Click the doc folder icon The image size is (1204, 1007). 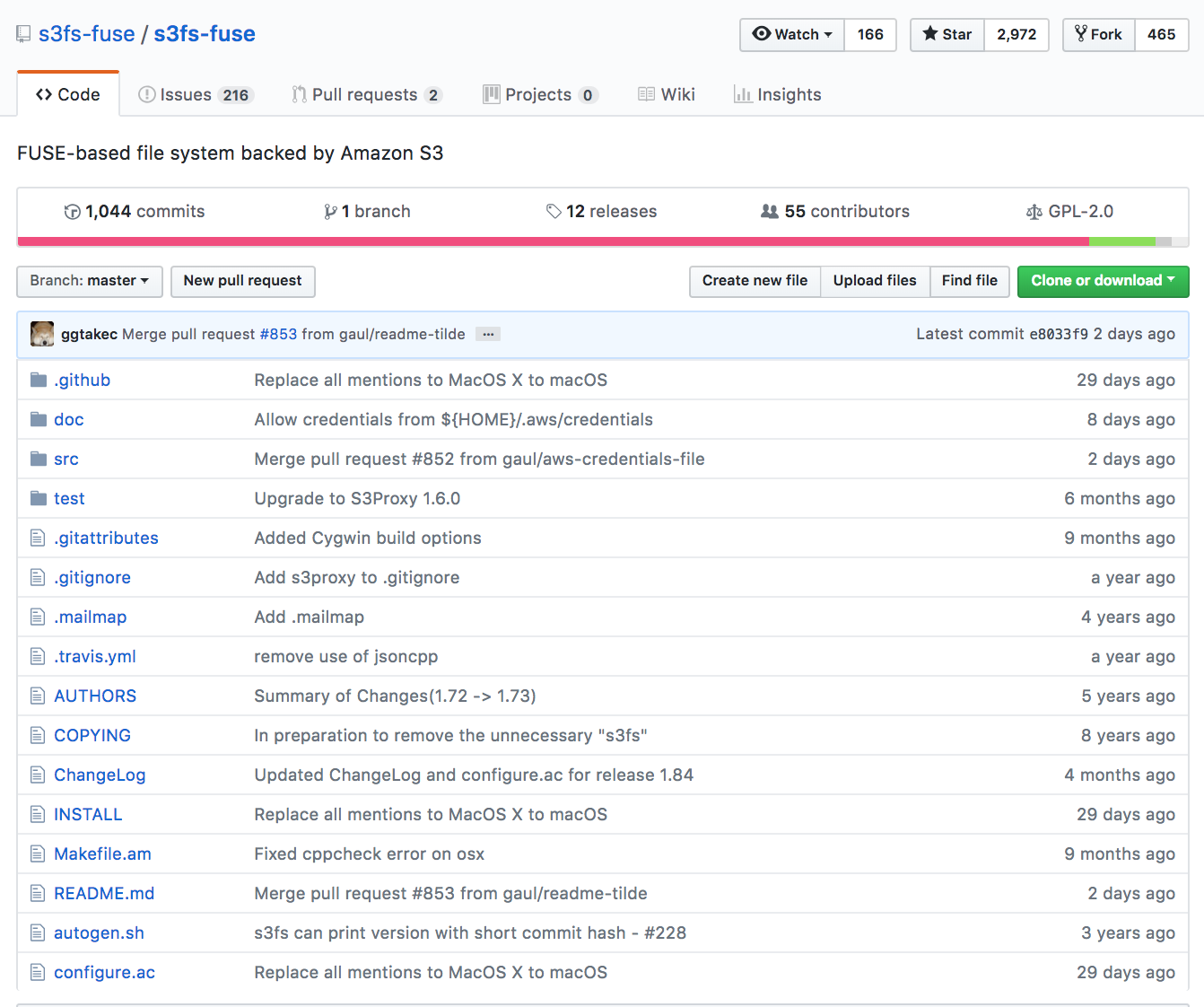pyautogui.click(x=39, y=419)
